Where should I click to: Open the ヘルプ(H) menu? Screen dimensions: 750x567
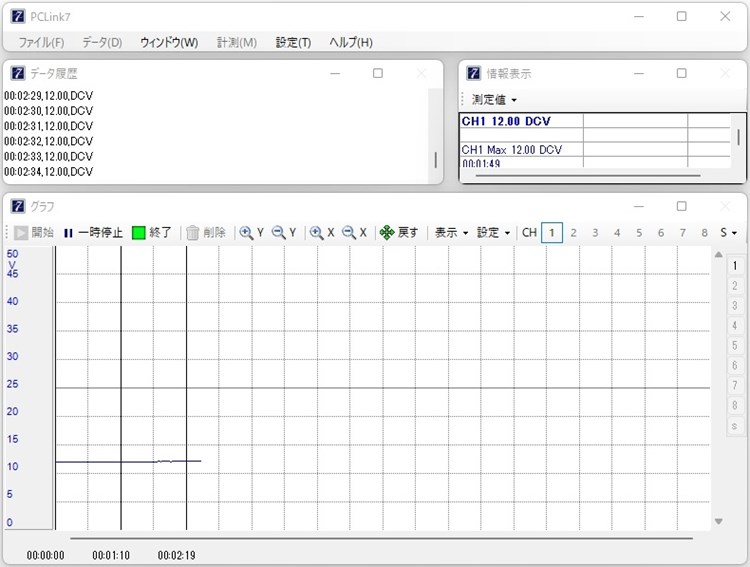351,42
